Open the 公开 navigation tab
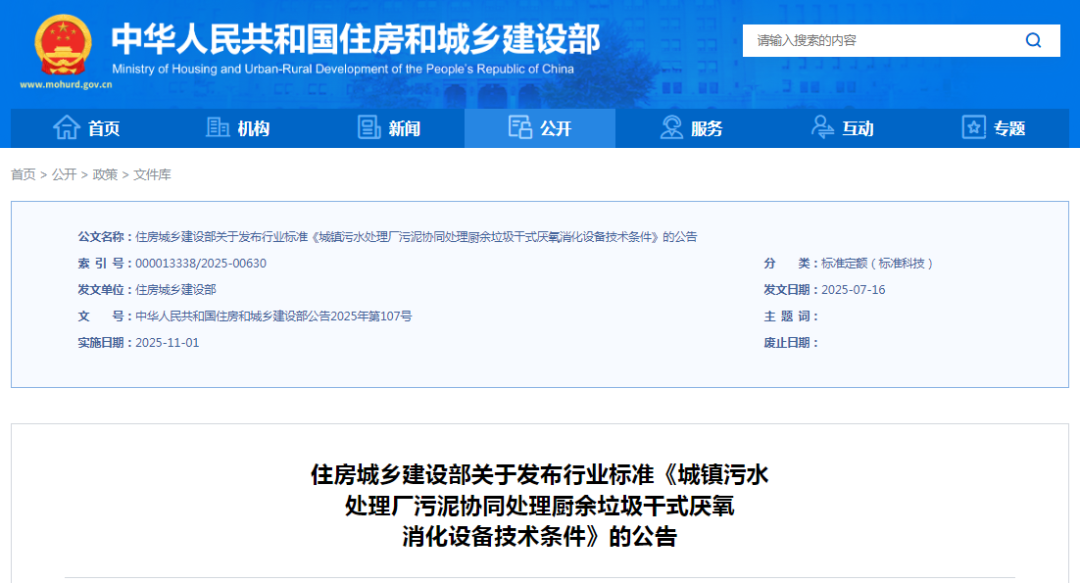Image resolution: width=1080 pixels, height=583 pixels. tap(540, 128)
